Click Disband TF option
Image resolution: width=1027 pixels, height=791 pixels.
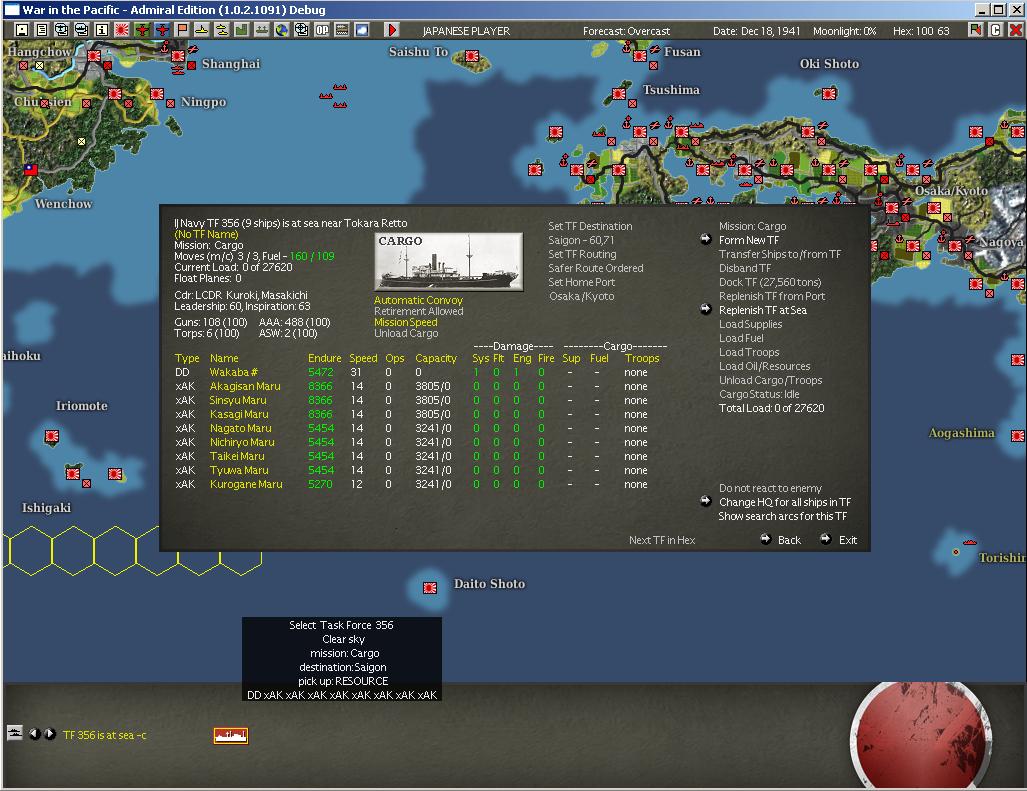pos(745,268)
